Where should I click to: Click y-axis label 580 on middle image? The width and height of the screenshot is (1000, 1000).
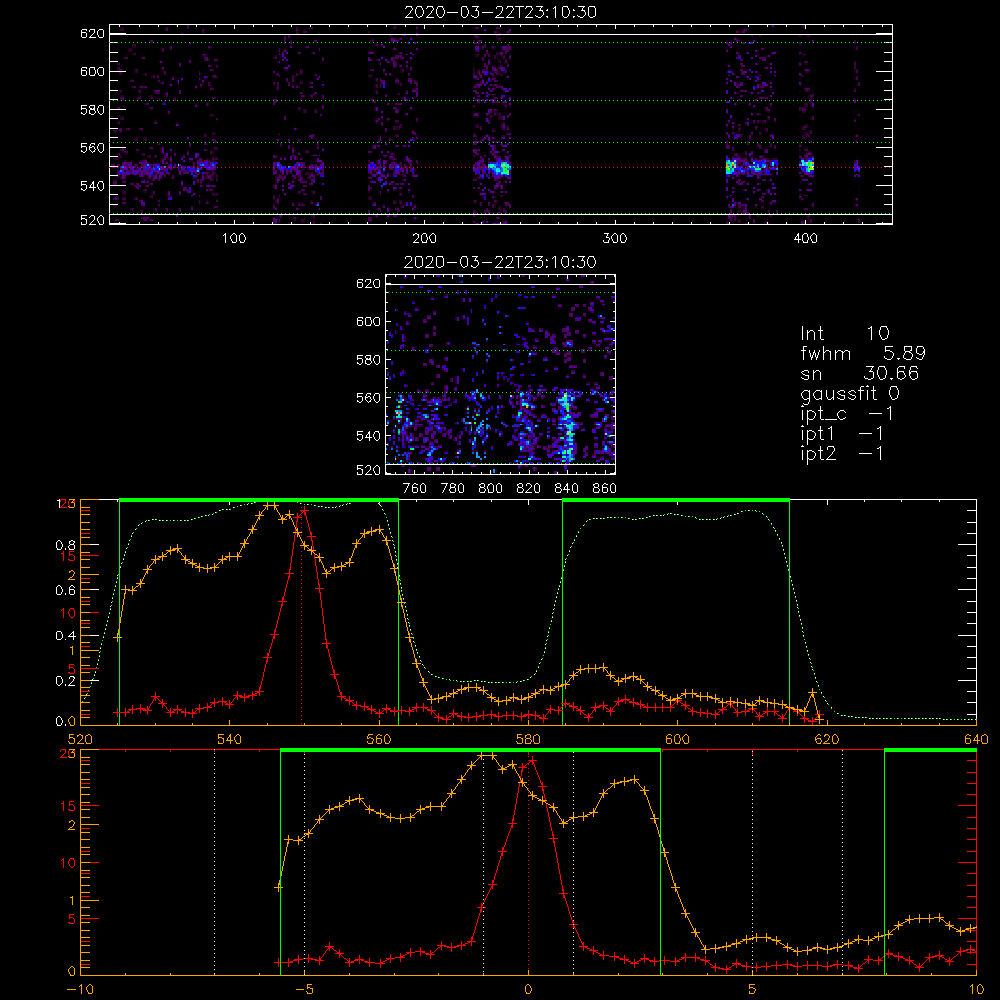click(x=368, y=360)
